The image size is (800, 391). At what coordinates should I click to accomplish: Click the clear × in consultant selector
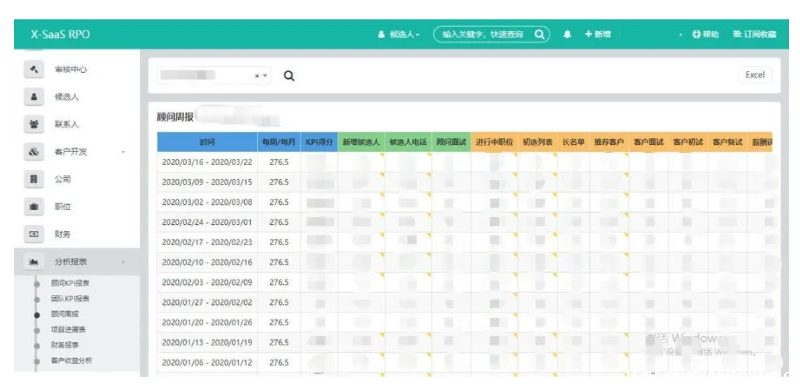257,76
